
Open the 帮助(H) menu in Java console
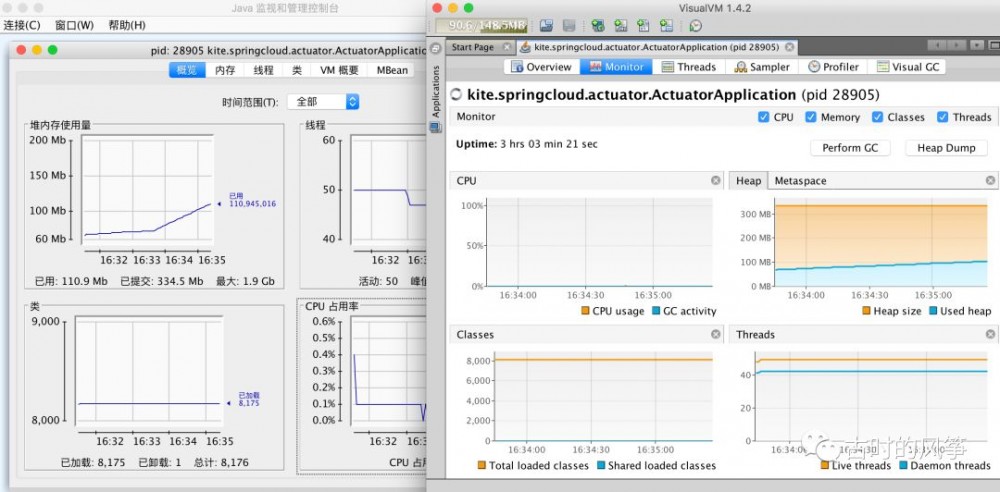pyautogui.click(x=127, y=26)
